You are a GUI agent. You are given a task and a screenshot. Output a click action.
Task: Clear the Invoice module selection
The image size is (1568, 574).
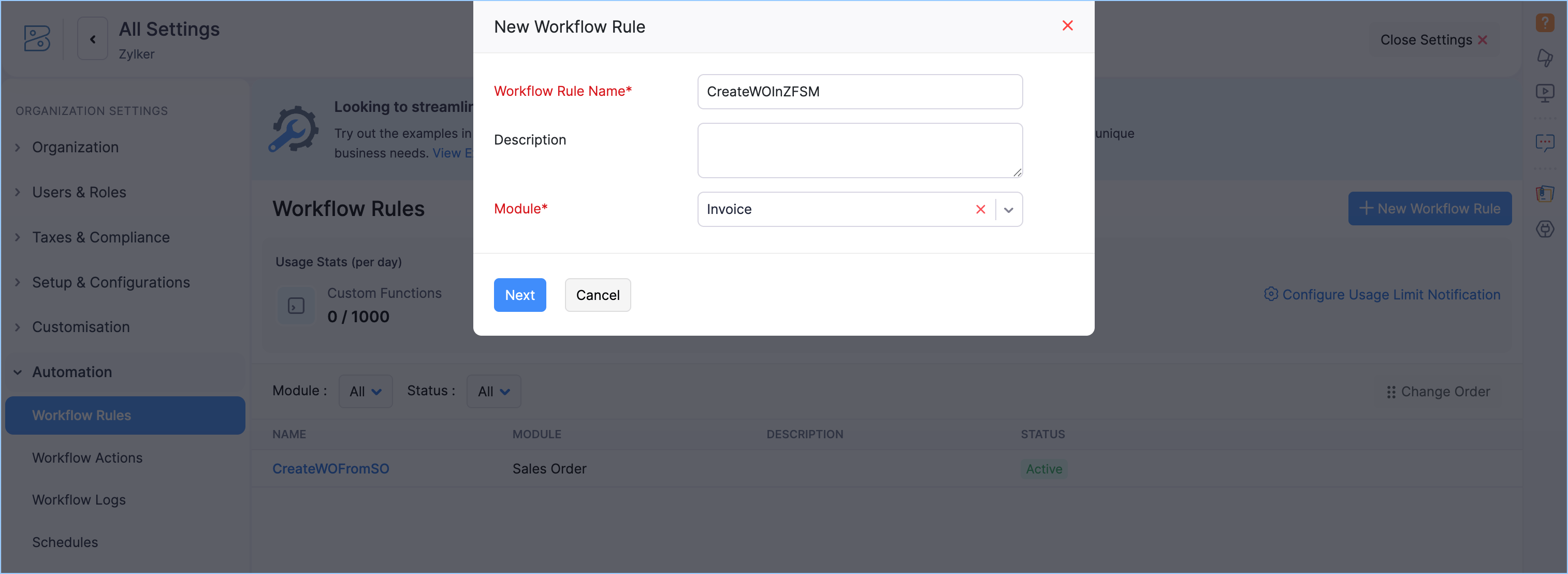click(980, 209)
